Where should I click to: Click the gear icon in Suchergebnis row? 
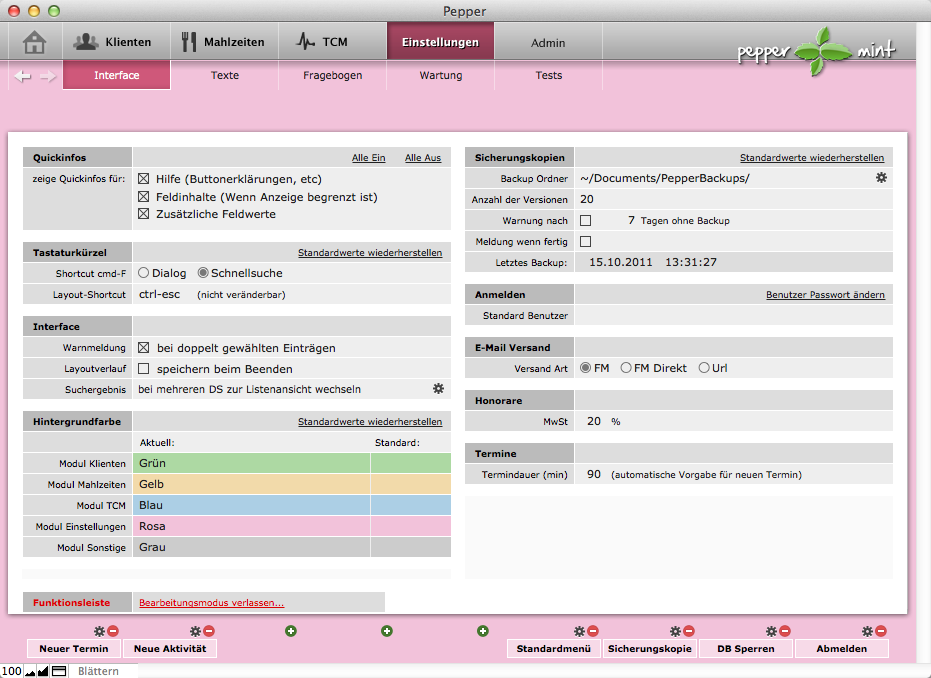438,389
